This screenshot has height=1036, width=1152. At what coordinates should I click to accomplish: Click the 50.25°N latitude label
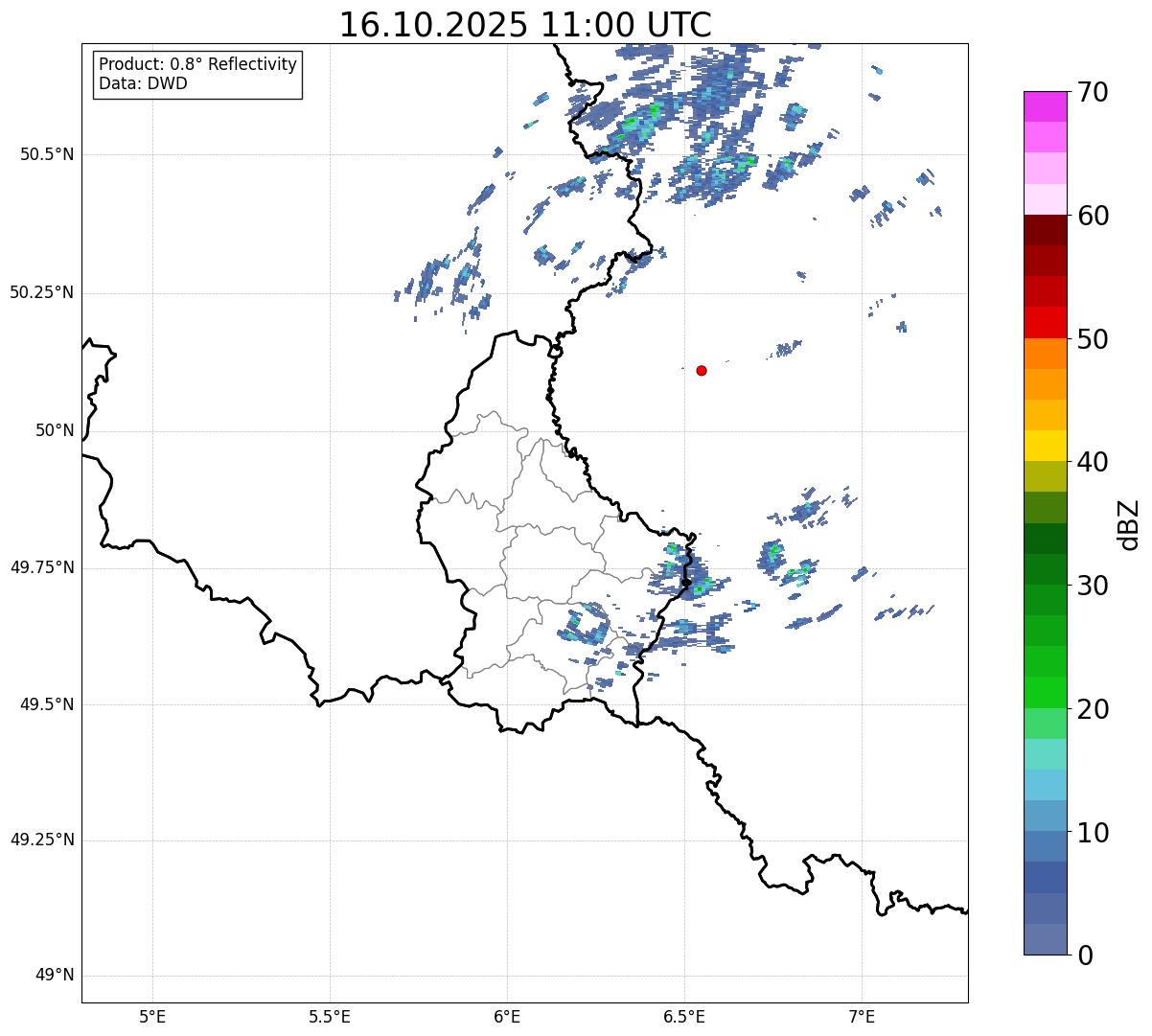point(42,292)
